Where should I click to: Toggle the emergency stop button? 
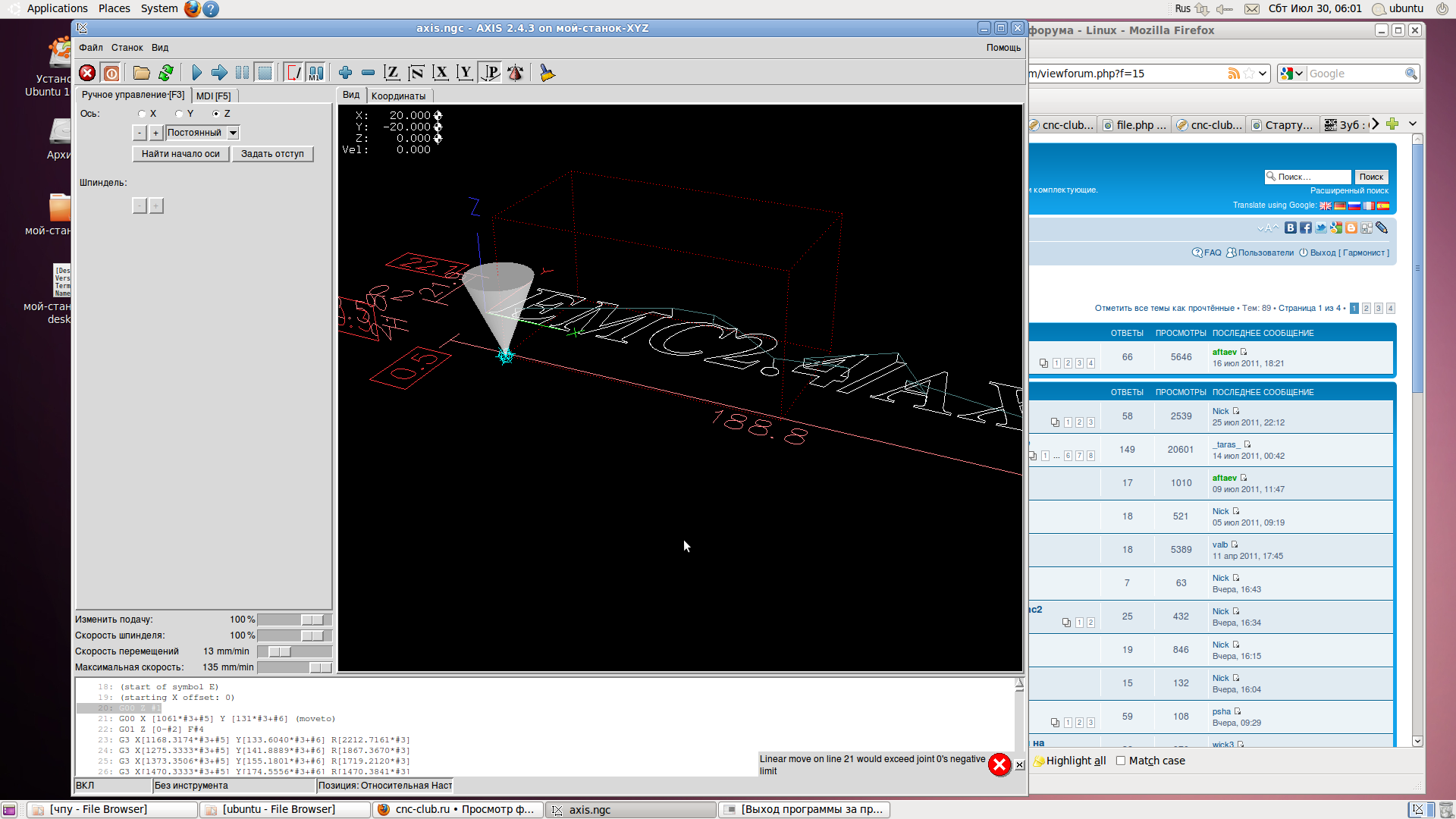pos(87,73)
